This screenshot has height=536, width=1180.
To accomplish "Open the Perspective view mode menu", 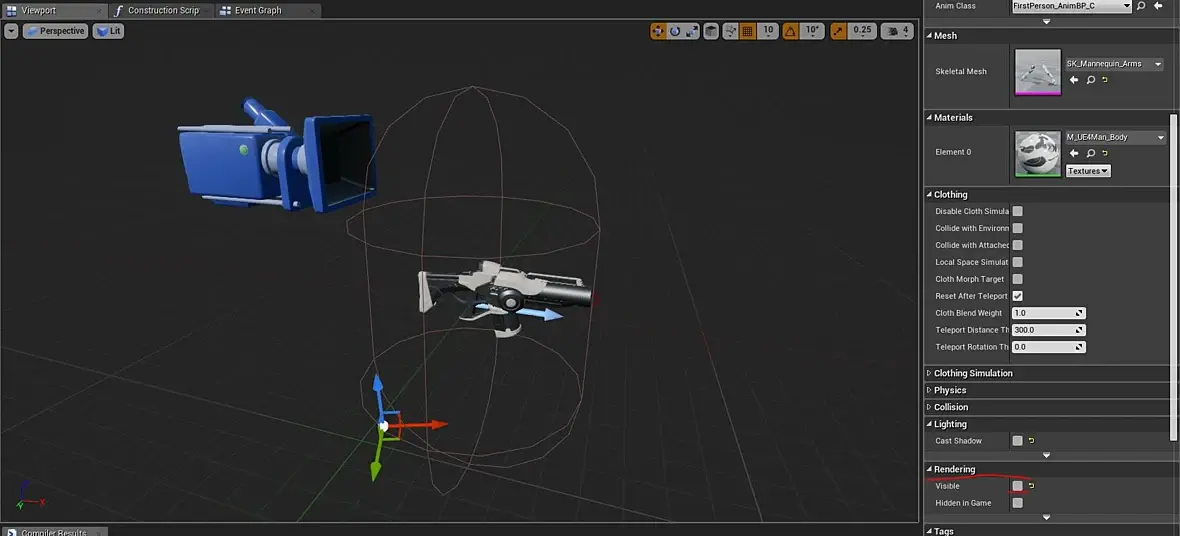I will (x=55, y=31).
